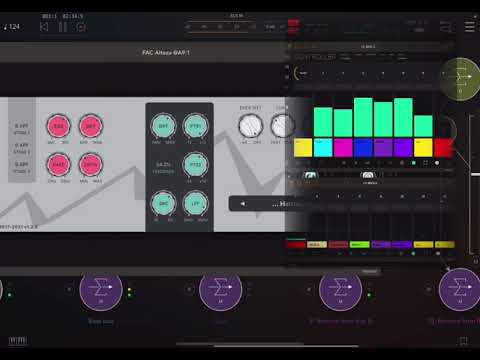Click the small round button left of first sigma node
Screen dimensions: 480x360
[x=69, y=289]
